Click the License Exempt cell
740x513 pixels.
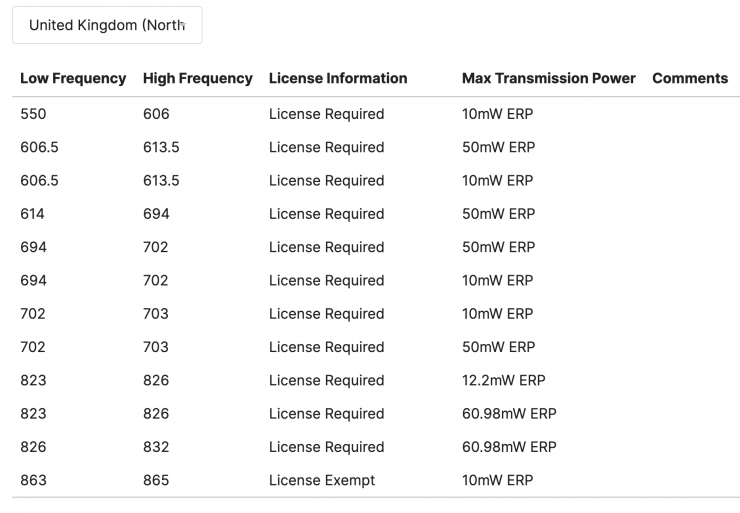coord(322,480)
